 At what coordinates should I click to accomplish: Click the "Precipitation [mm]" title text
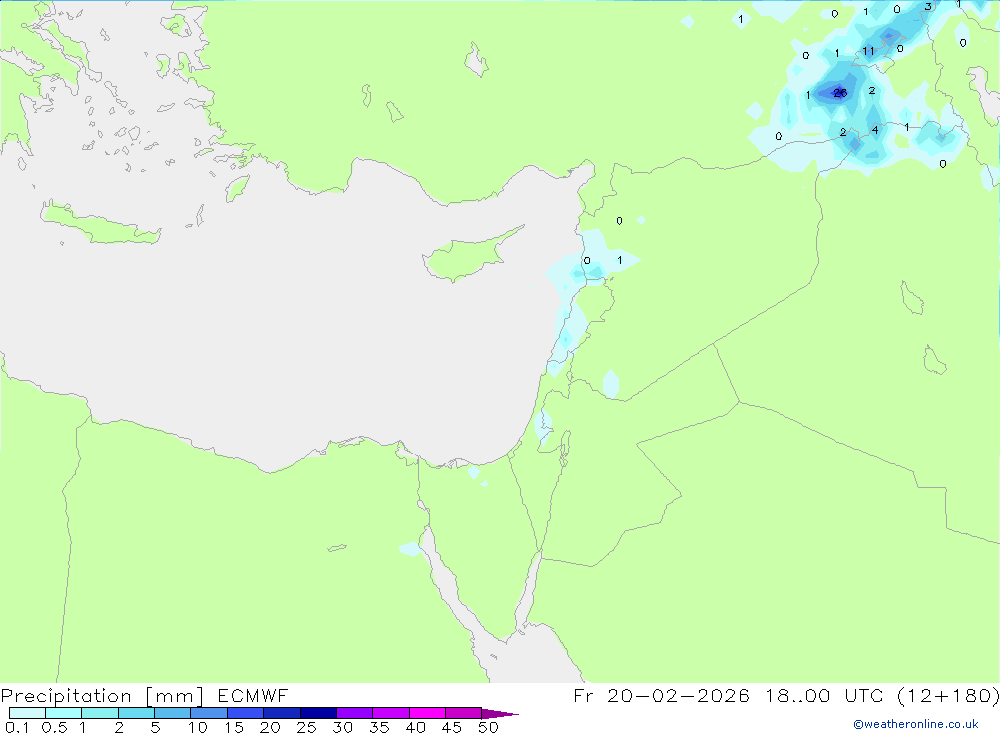102,696
